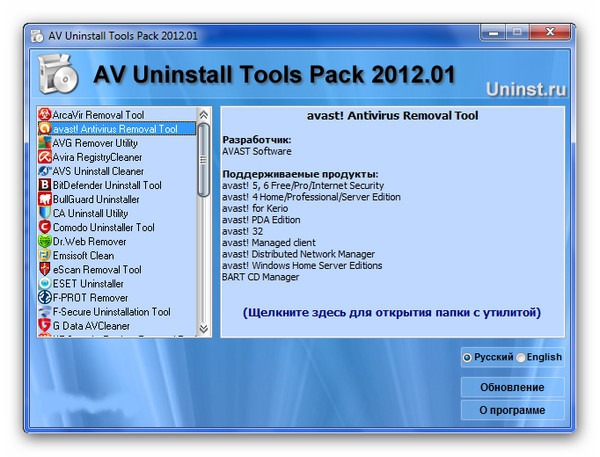This screenshot has width=600, height=457.
Task: Click the BullGuard dog icon
Action: pos(45,199)
